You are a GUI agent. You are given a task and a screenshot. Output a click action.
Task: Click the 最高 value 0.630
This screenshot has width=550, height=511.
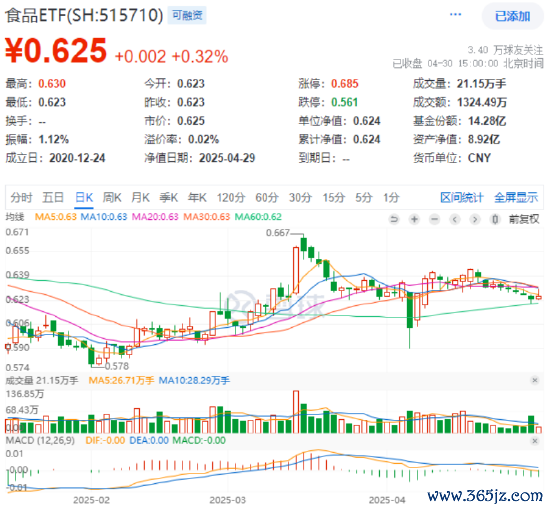[x=52, y=84]
